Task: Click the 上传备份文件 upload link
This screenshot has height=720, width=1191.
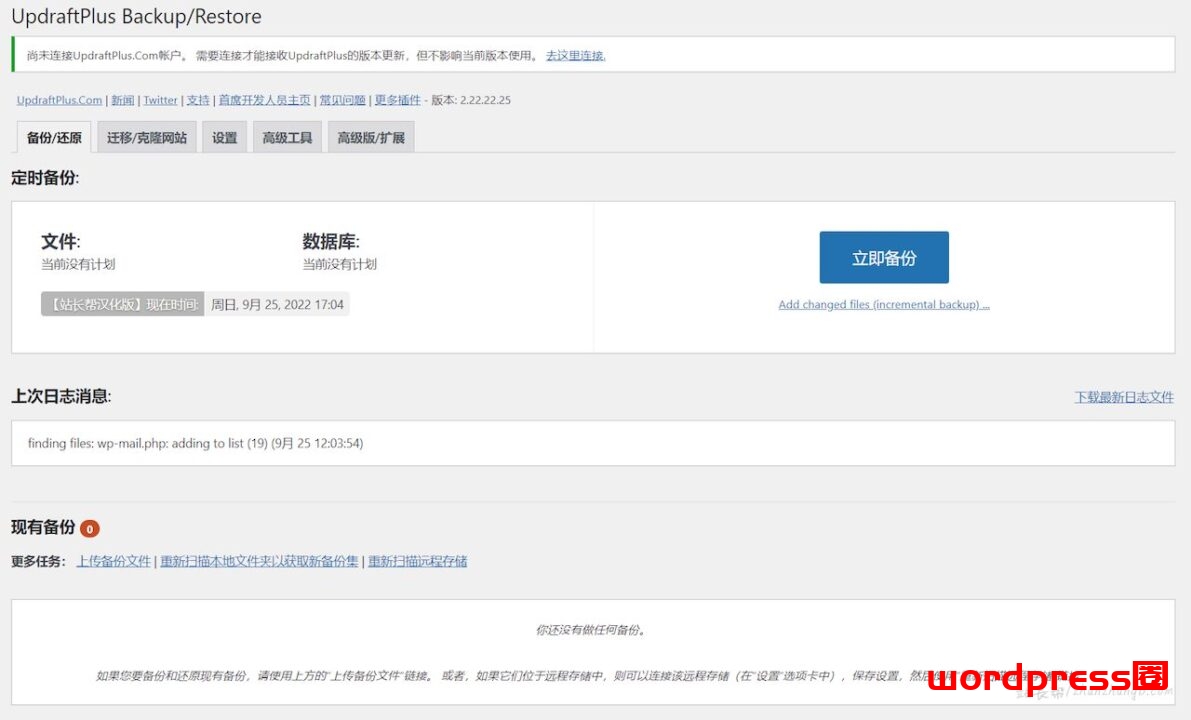Action: tap(113, 561)
